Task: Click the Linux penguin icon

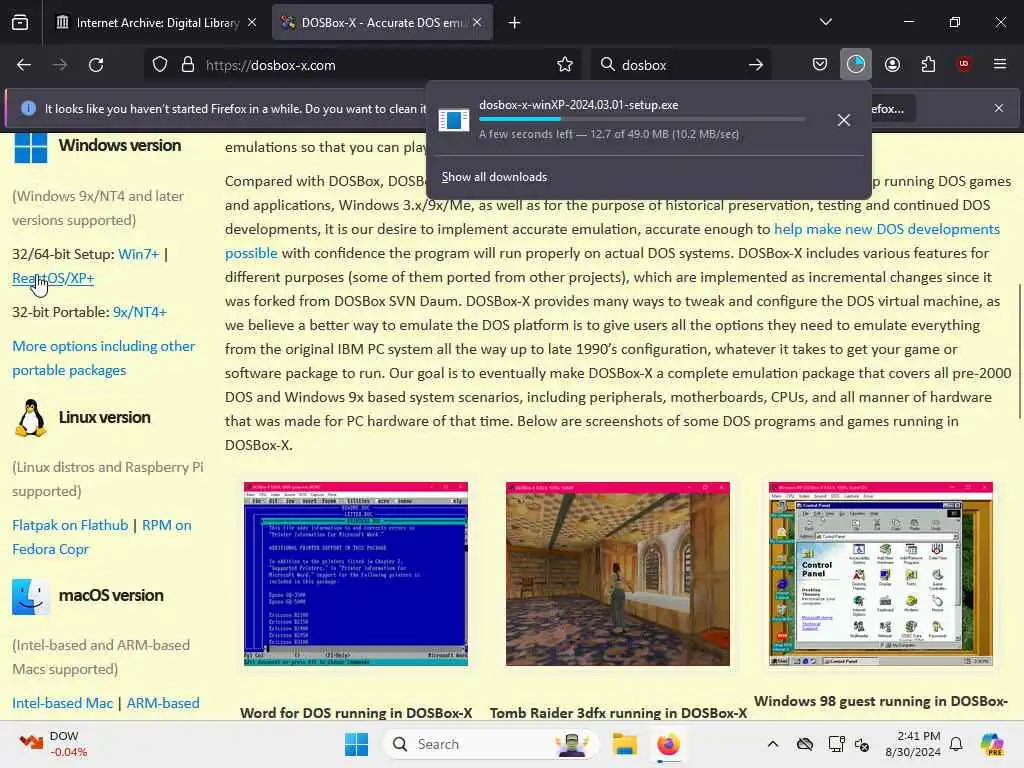Action: [30, 417]
